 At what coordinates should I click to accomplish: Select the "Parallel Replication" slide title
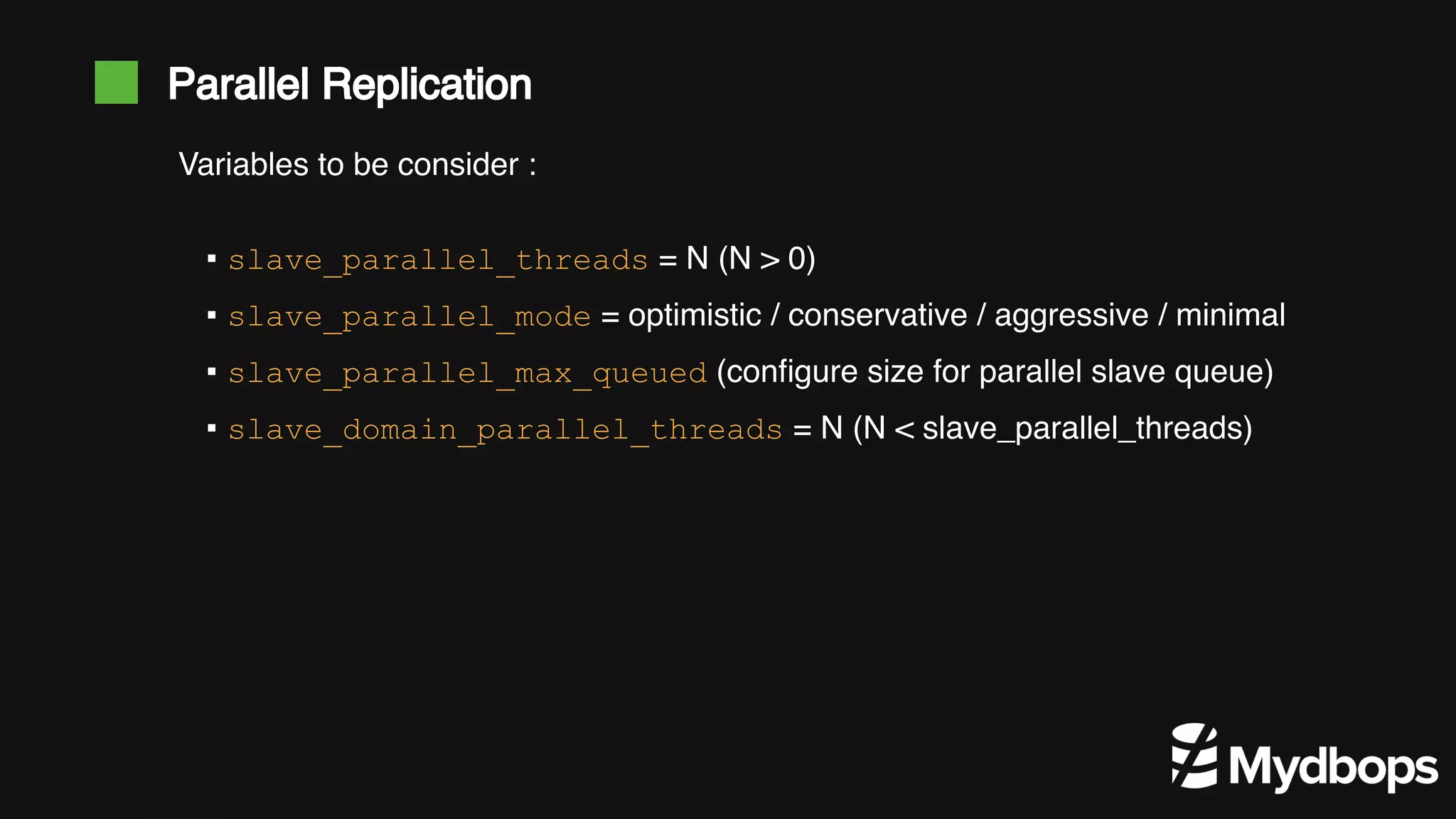(x=350, y=85)
